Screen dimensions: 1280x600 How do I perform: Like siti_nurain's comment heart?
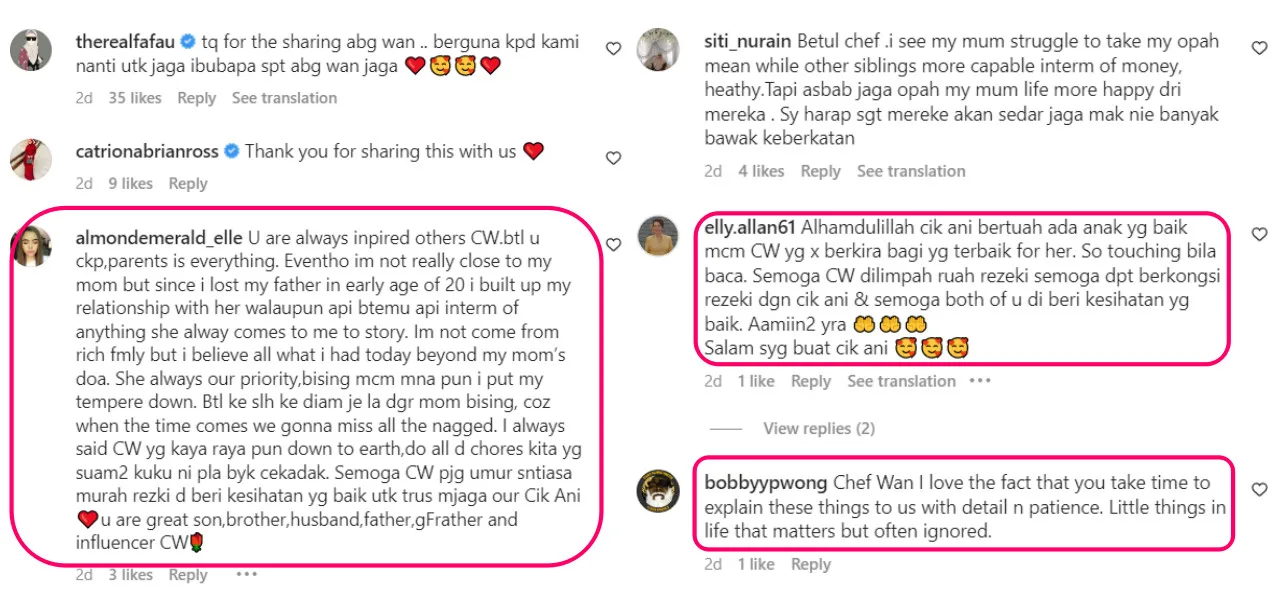1260,47
